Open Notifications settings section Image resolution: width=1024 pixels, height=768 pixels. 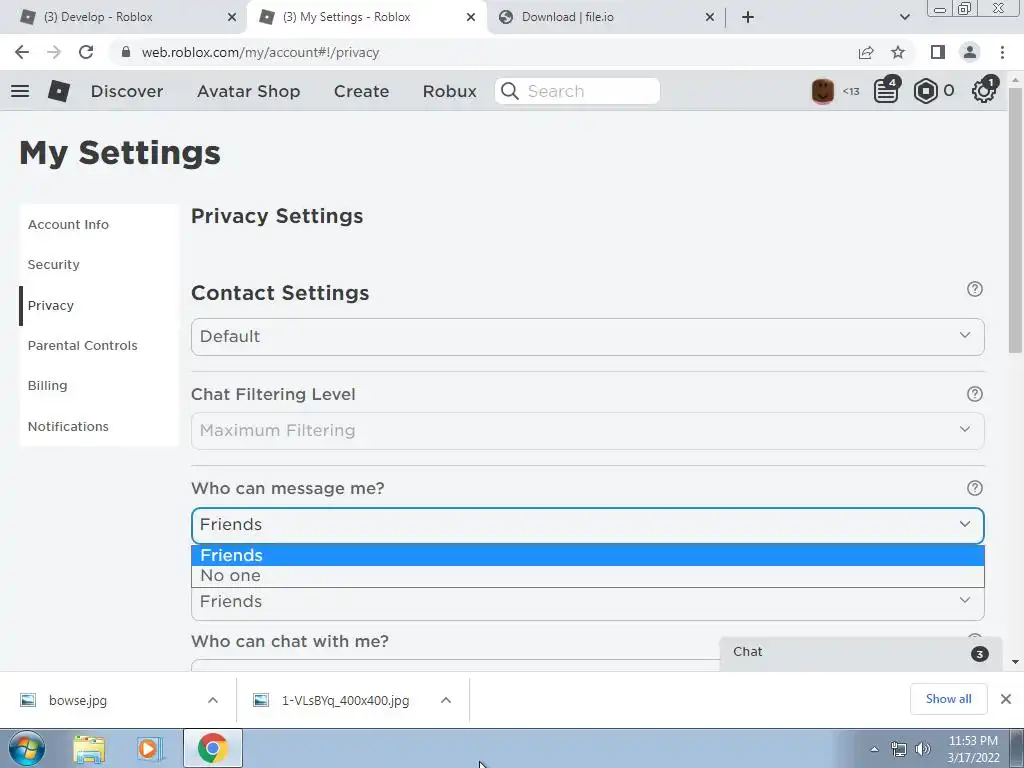tap(69, 426)
